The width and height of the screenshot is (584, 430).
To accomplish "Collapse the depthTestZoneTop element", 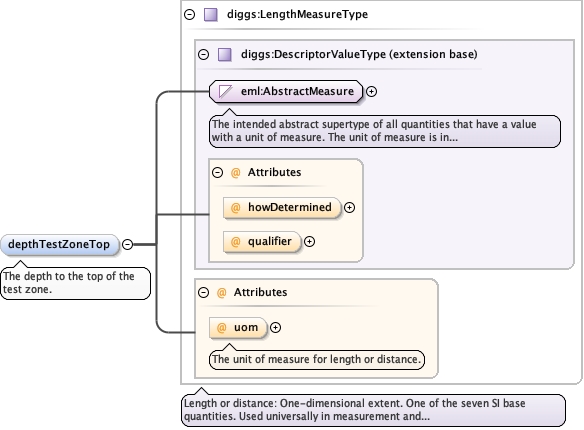I will [x=128, y=244].
